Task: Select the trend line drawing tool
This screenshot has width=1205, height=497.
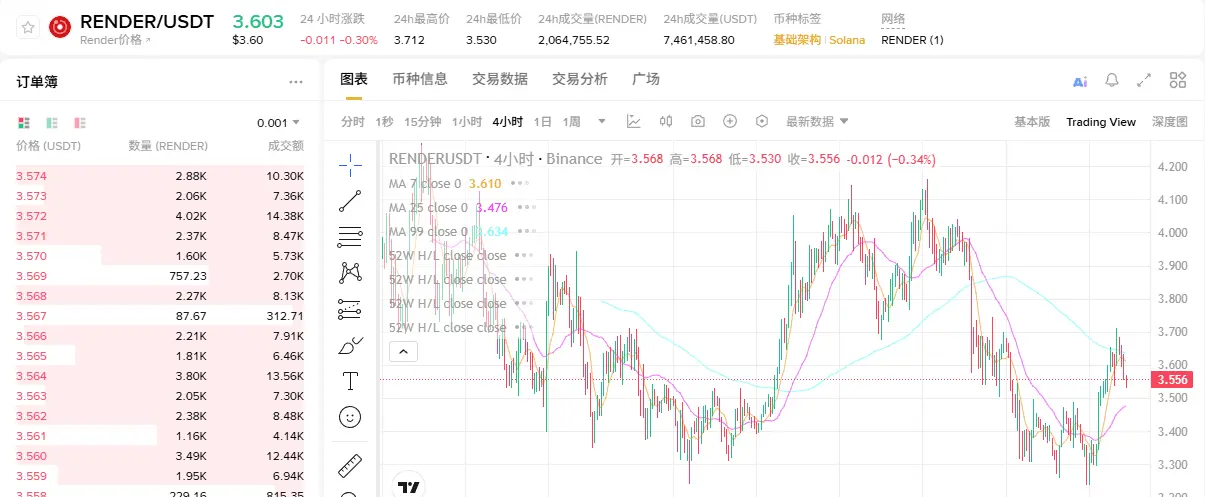Action: pos(350,201)
